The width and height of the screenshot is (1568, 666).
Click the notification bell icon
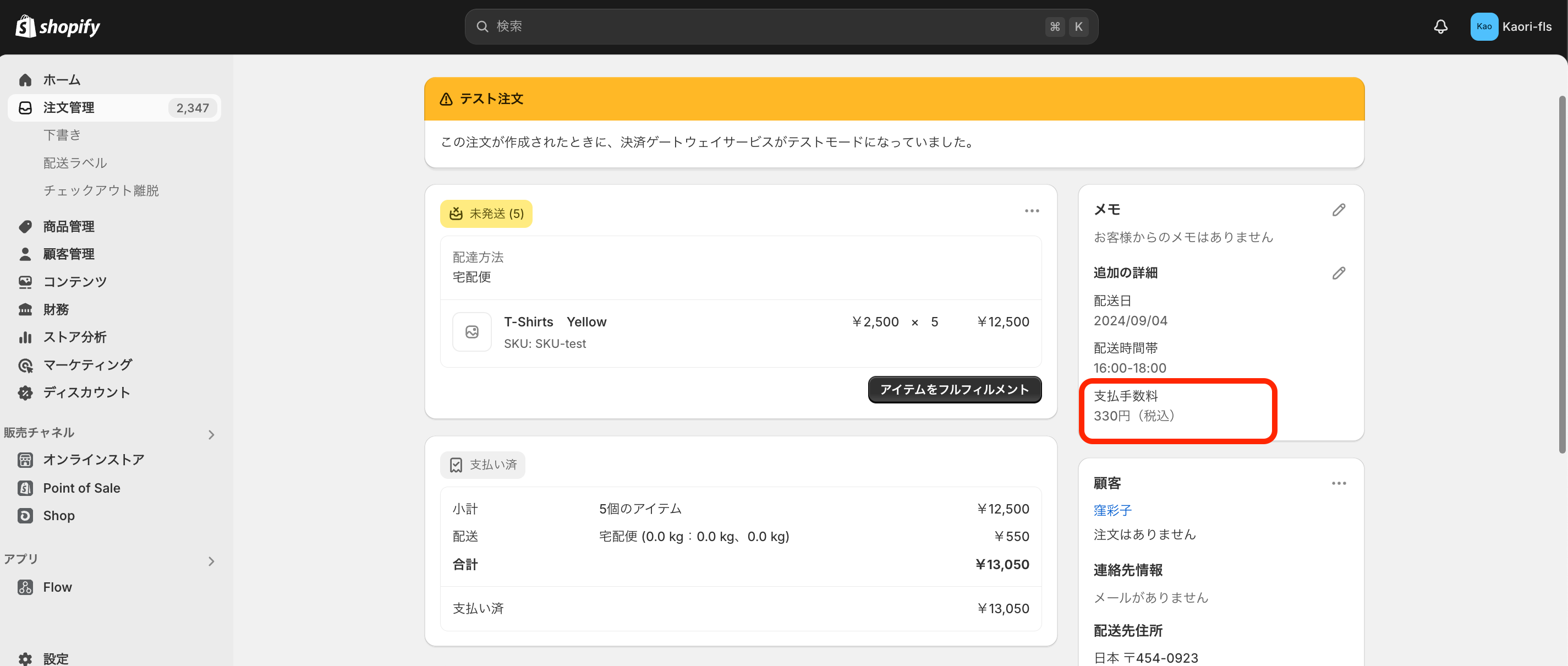(x=1440, y=27)
